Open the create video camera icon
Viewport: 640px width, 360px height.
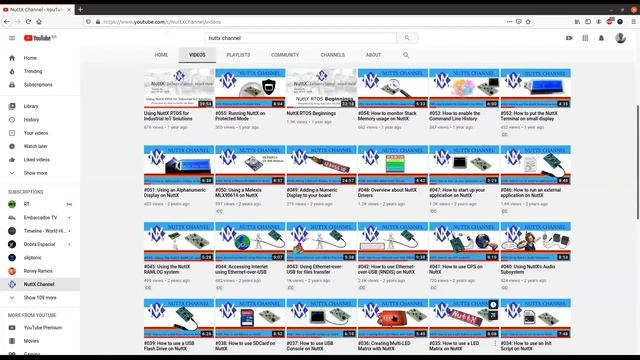tap(569, 38)
